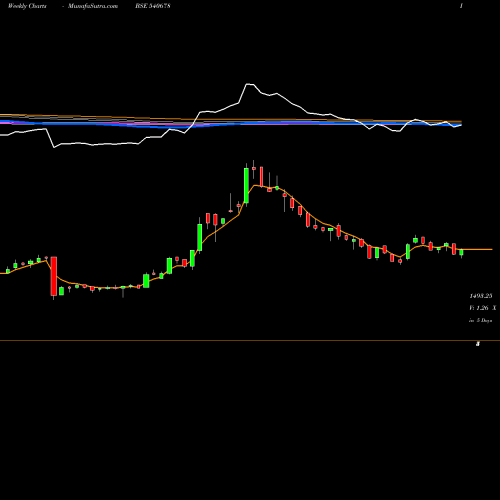Screen dimensions: 500x500
Task: Click the 'Weekly Charts' title text
Action: (27, 6)
